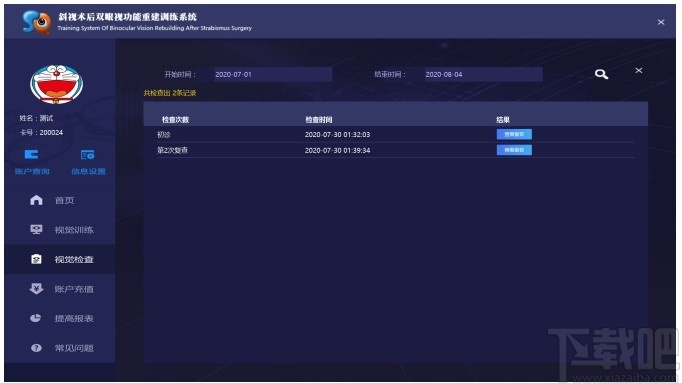The image size is (682, 383).
Task: Click the 检查时间 column header
Action: point(319,120)
